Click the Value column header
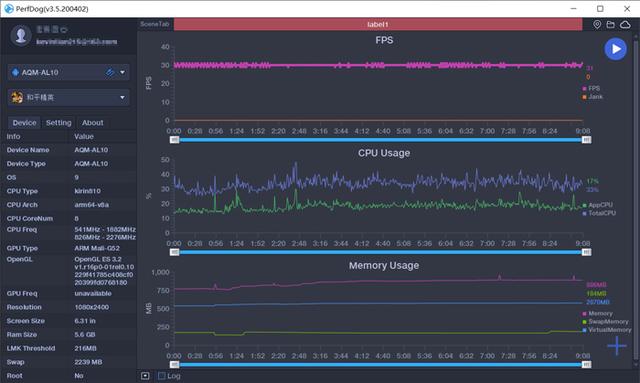640x383 pixels. click(x=84, y=136)
